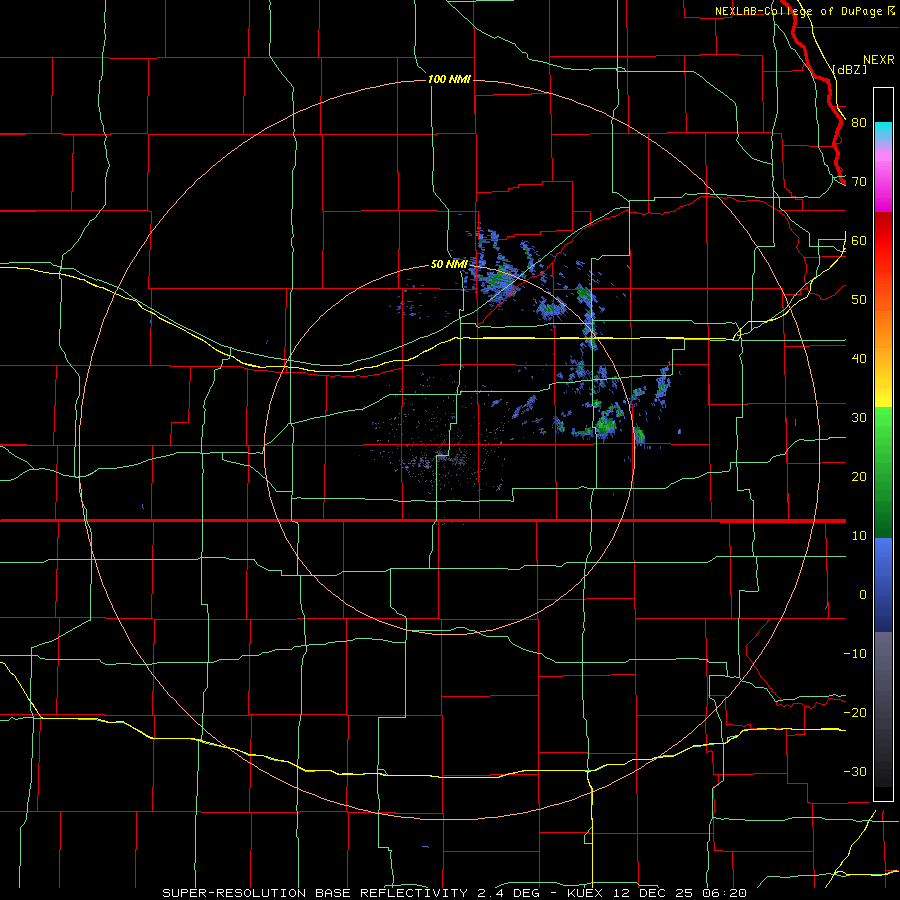Select the 20 value on the dBZ scale
This screenshot has width=900, height=900.
(859, 476)
